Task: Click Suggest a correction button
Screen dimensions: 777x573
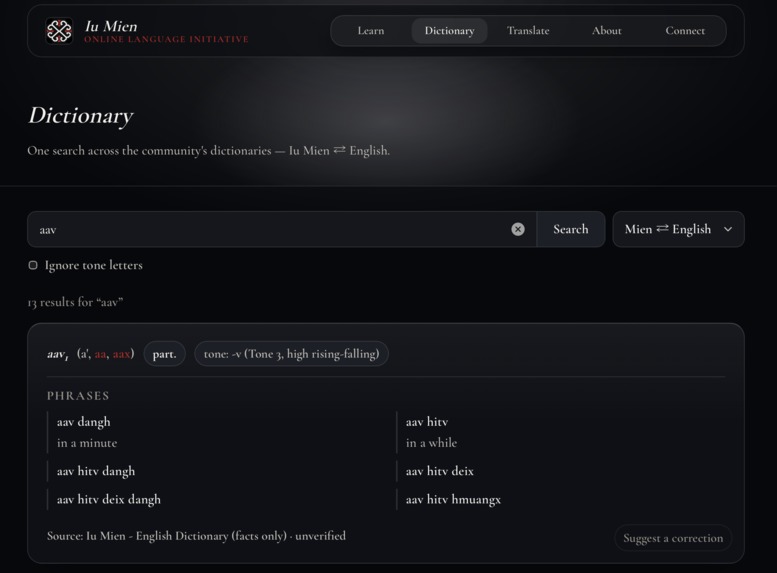Action: (x=673, y=538)
